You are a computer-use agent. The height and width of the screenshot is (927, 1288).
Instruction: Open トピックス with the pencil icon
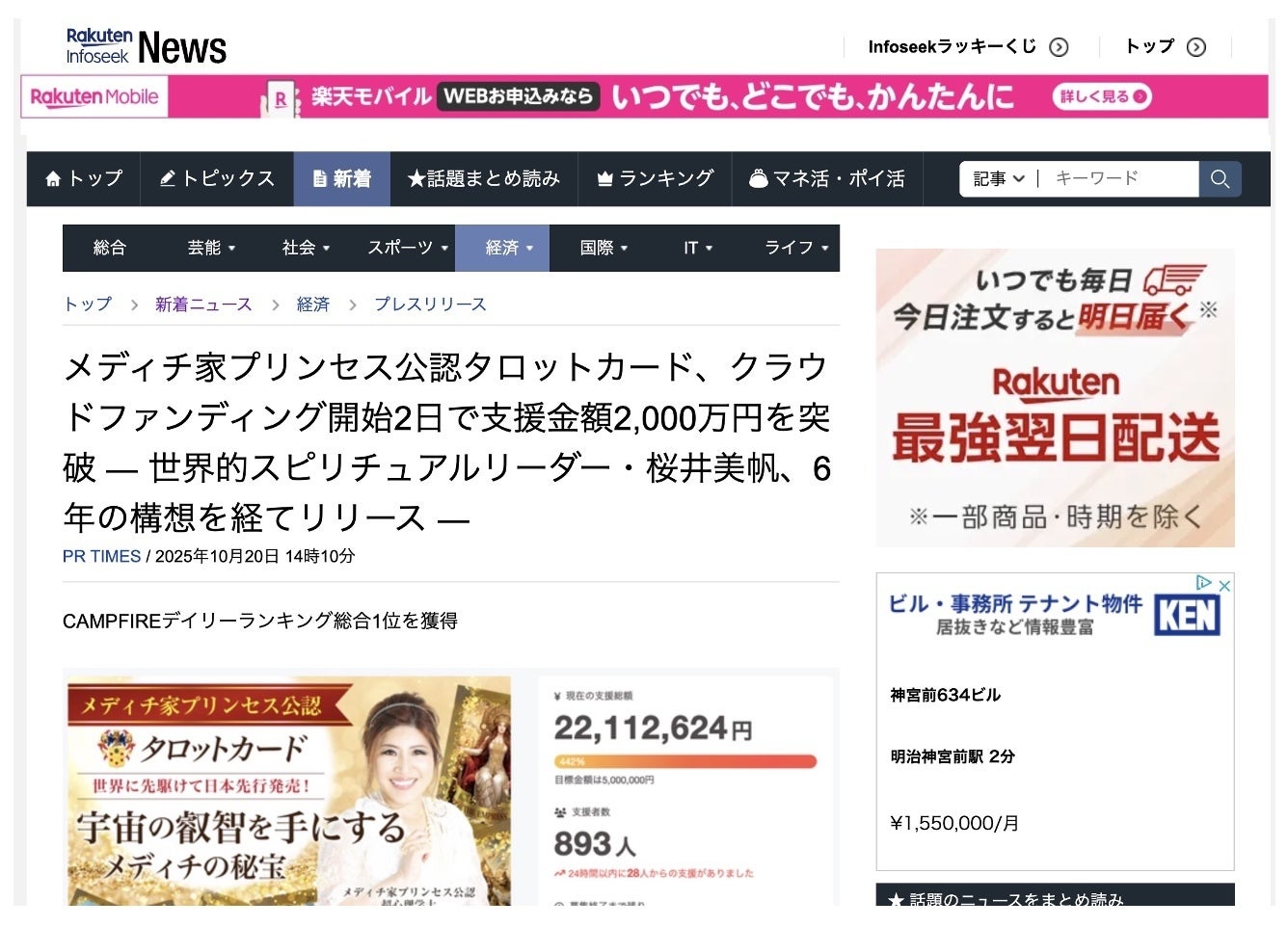pyautogui.click(x=217, y=179)
